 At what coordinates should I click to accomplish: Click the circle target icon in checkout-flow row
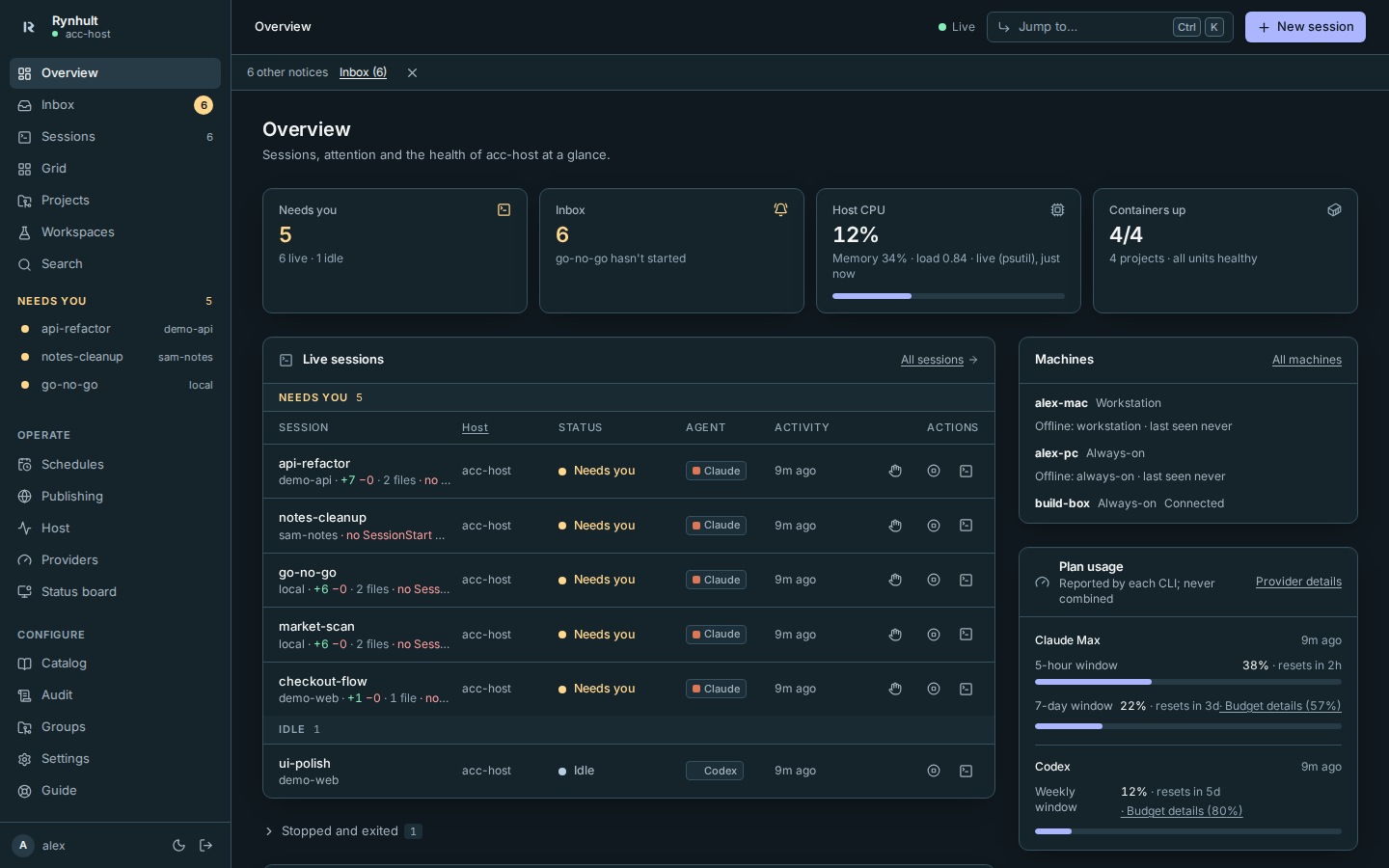pos(934,689)
